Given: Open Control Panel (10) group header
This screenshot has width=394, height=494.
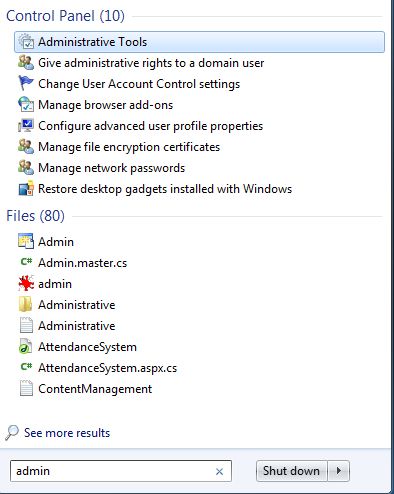Looking at the screenshot, I should (65, 16).
